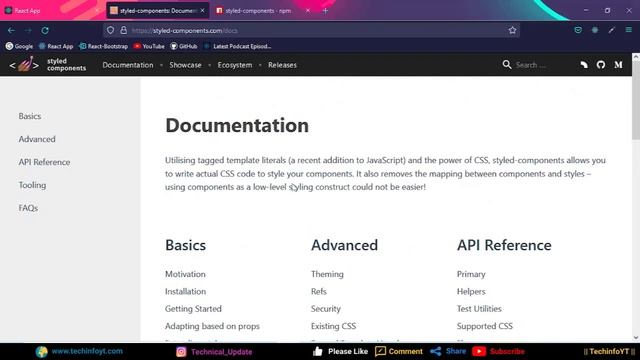Reload the current page
Image resolution: width=640 pixels, height=360 pixels.
point(45,31)
